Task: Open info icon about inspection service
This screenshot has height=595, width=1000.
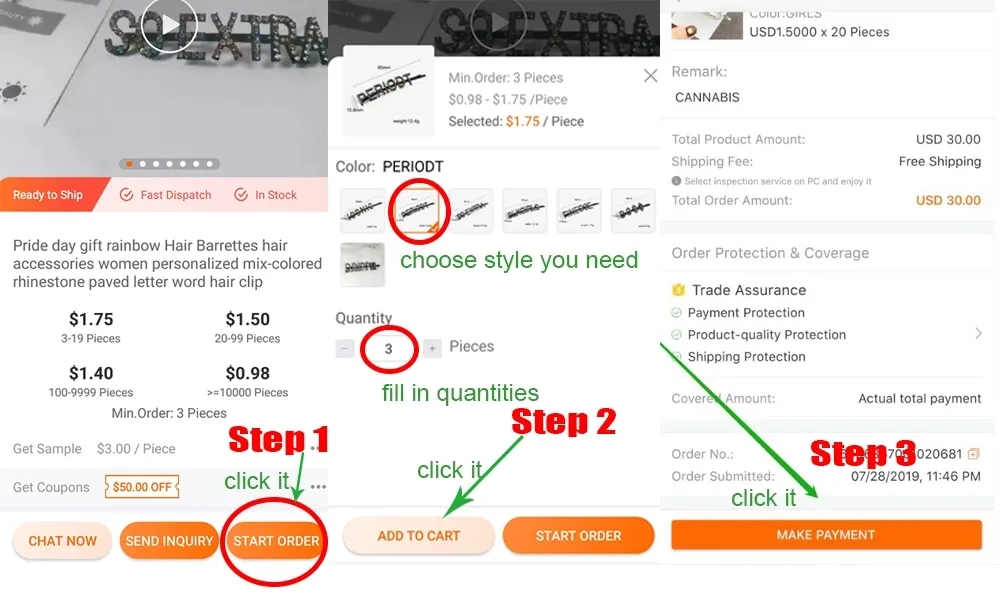Action: click(x=676, y=181)
